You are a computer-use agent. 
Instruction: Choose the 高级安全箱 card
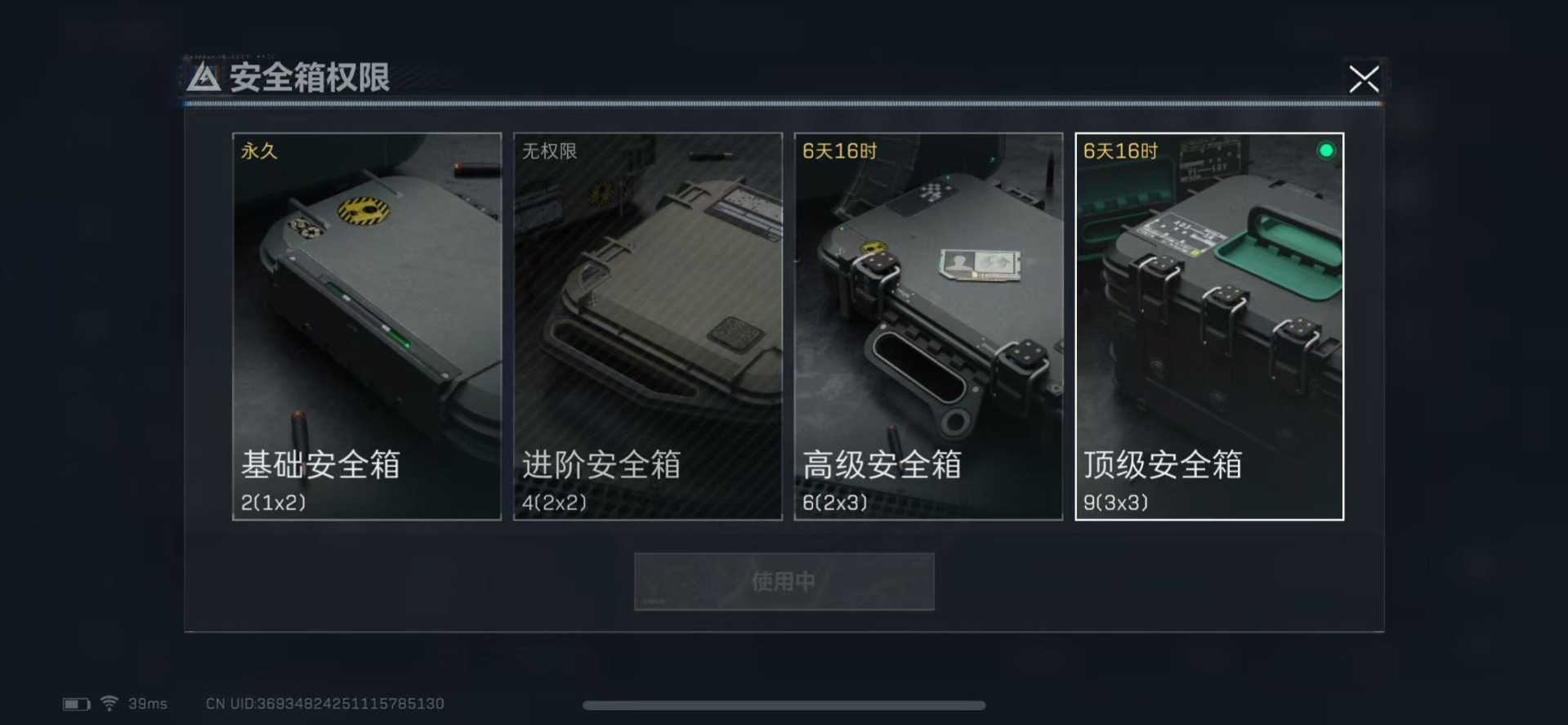pos(928,326)
